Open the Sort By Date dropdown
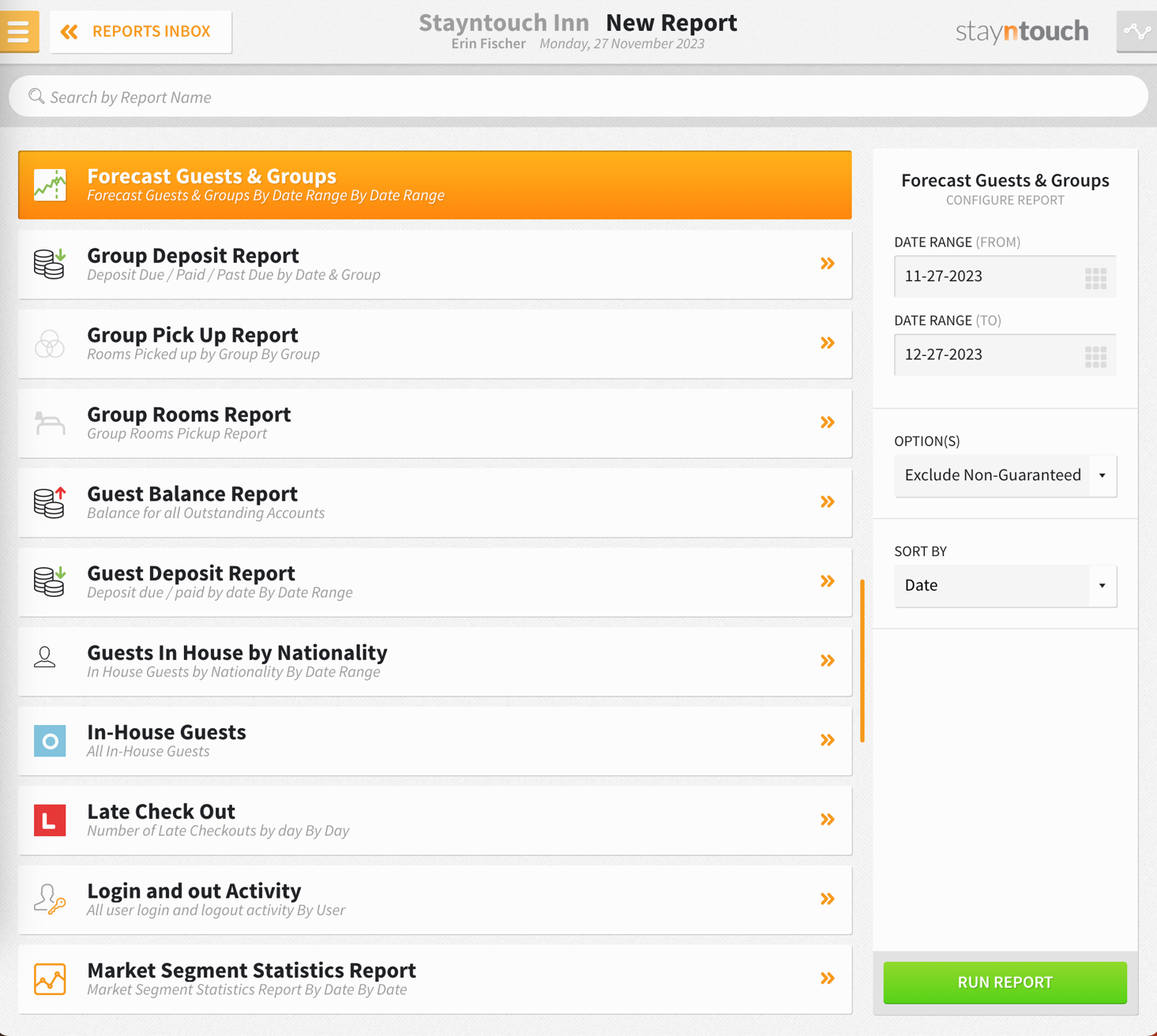This screenshot has height=1036, width=1157. pos(1005,586)
